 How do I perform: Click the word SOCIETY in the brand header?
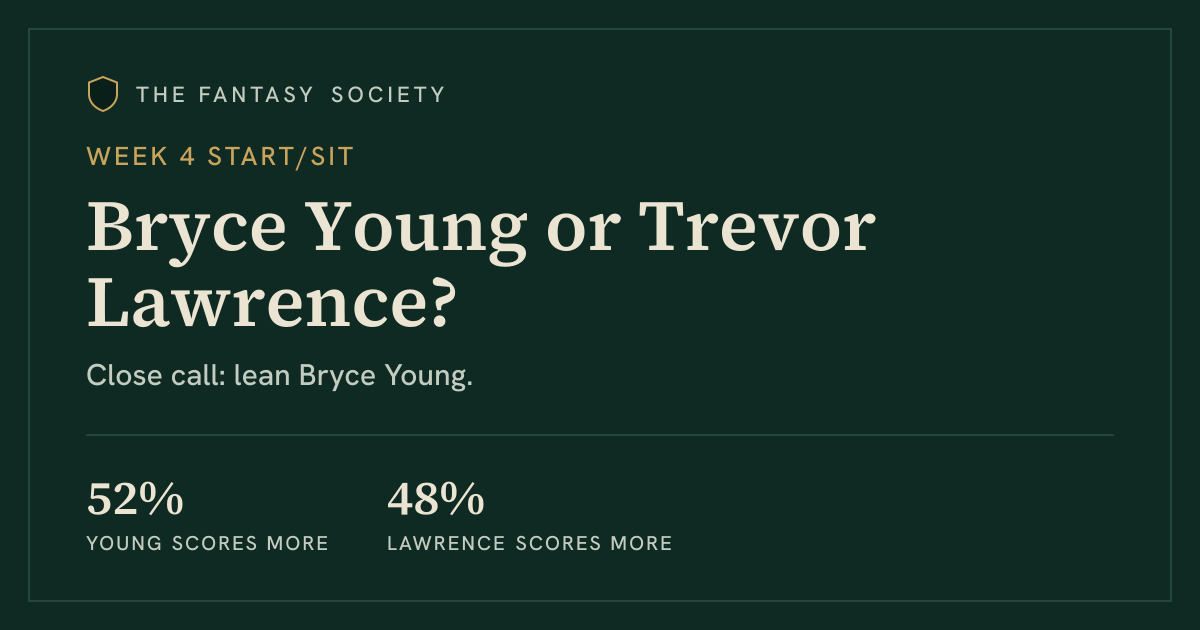[x=388, y=95]
